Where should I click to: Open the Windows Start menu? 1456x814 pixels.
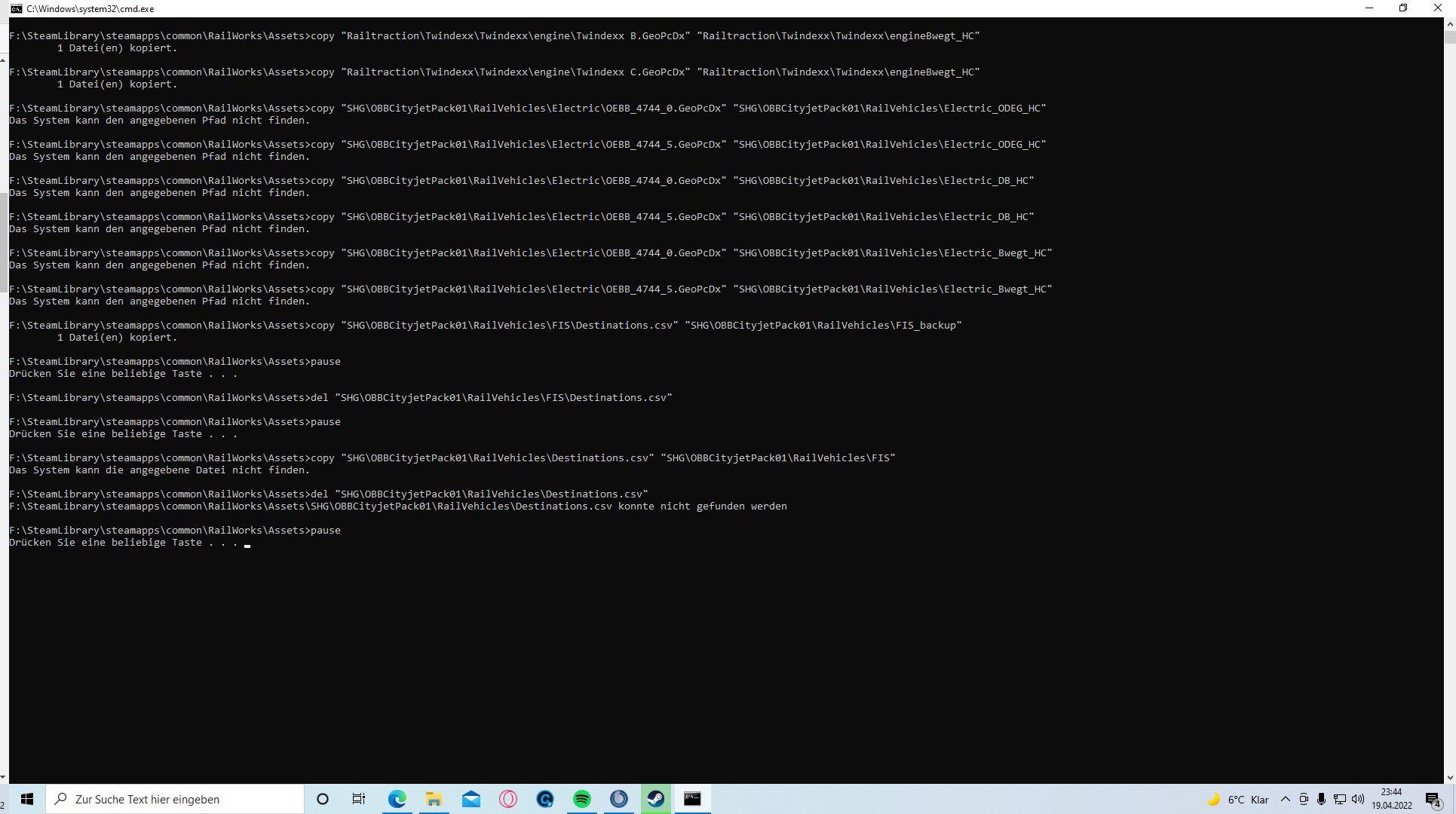click(27, 799)
